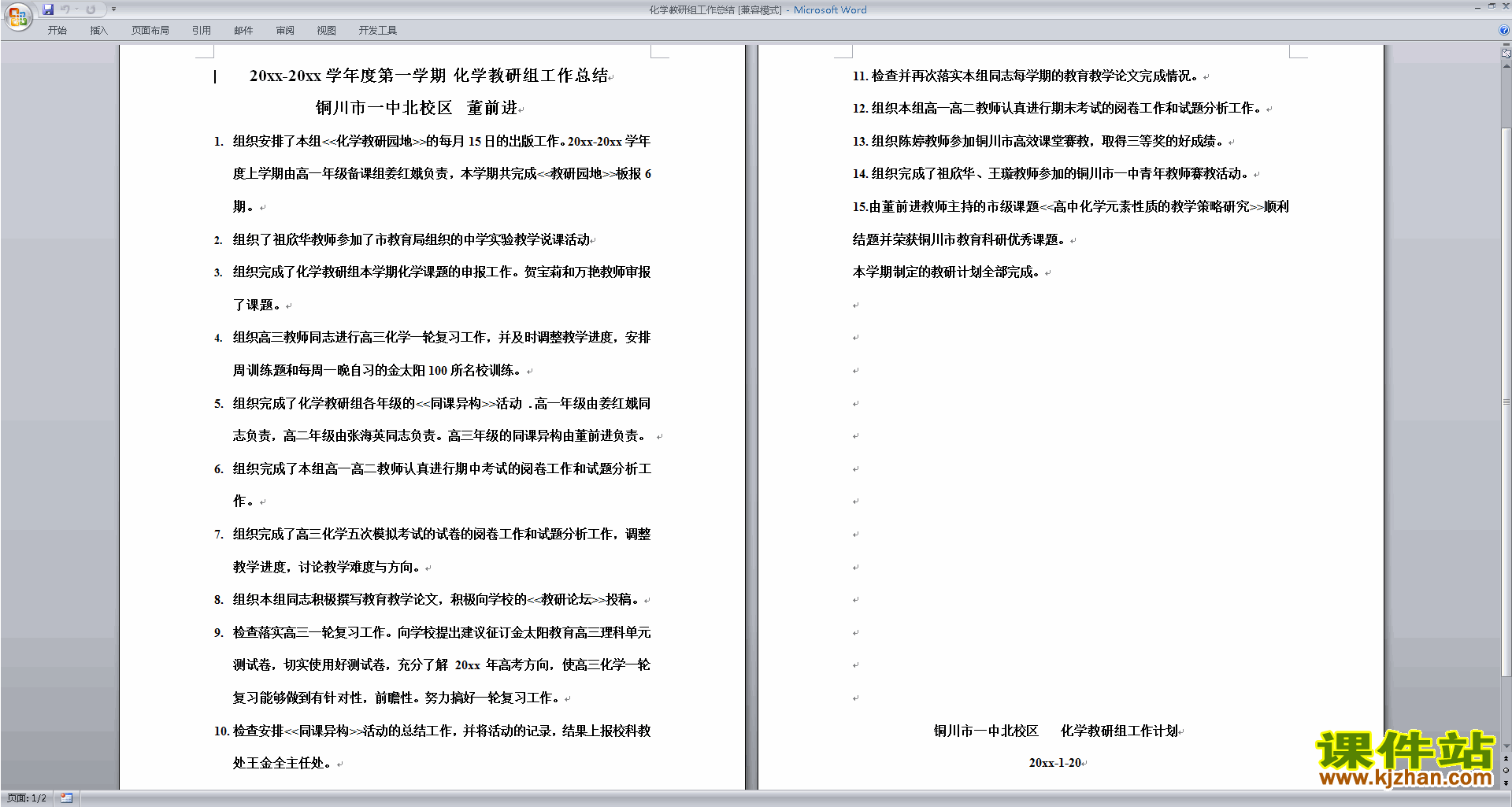Click the Select Browse Object round button
Screen dimensions: 1512x807
[x=1506, y=771]
